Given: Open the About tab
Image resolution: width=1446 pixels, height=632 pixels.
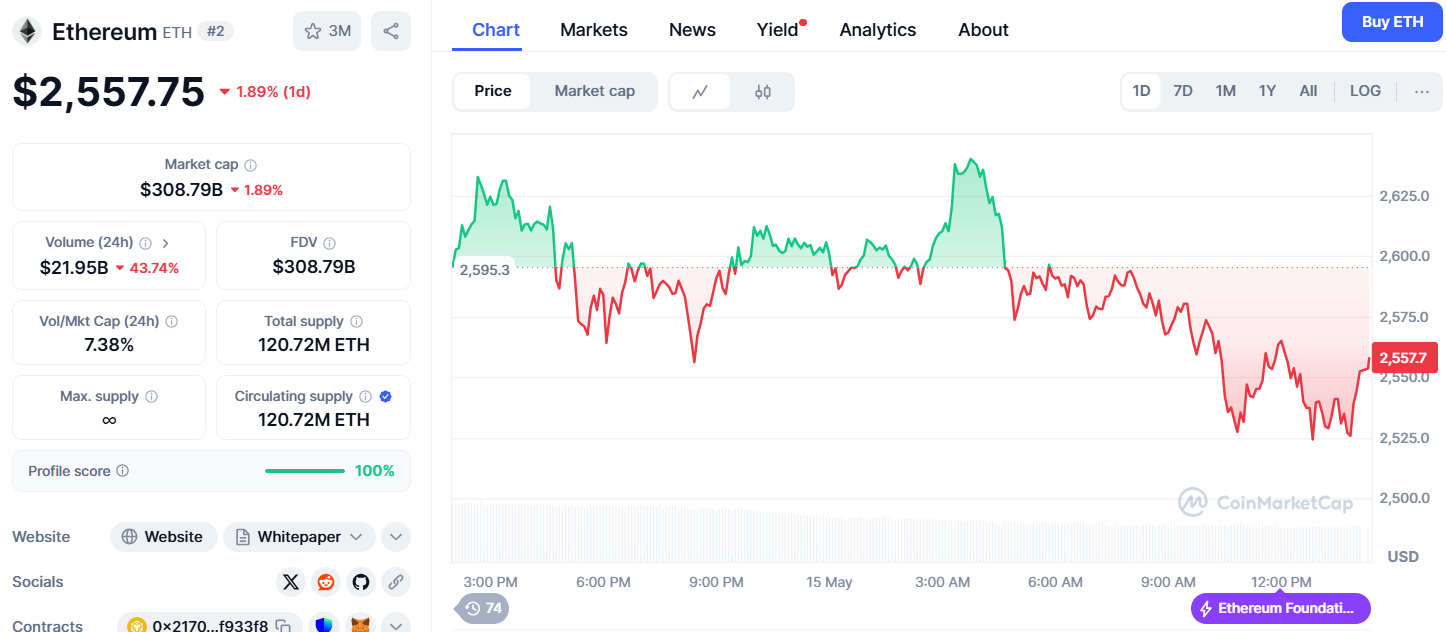Looking at the screenshot, I should pos(983,30).
